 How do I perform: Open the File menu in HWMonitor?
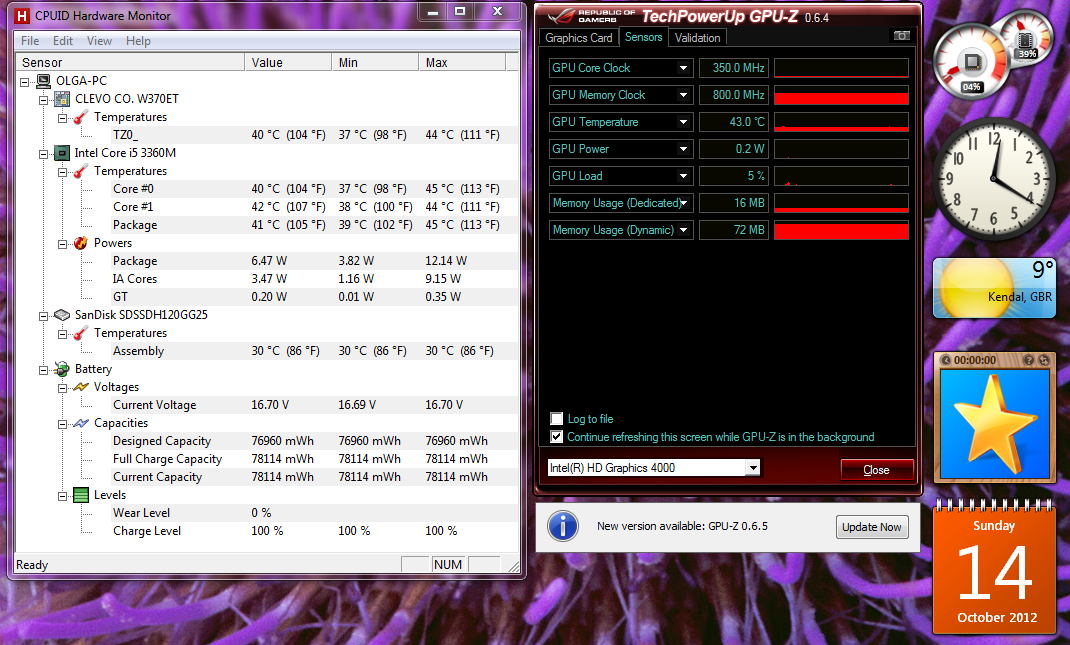coord(30,41)
